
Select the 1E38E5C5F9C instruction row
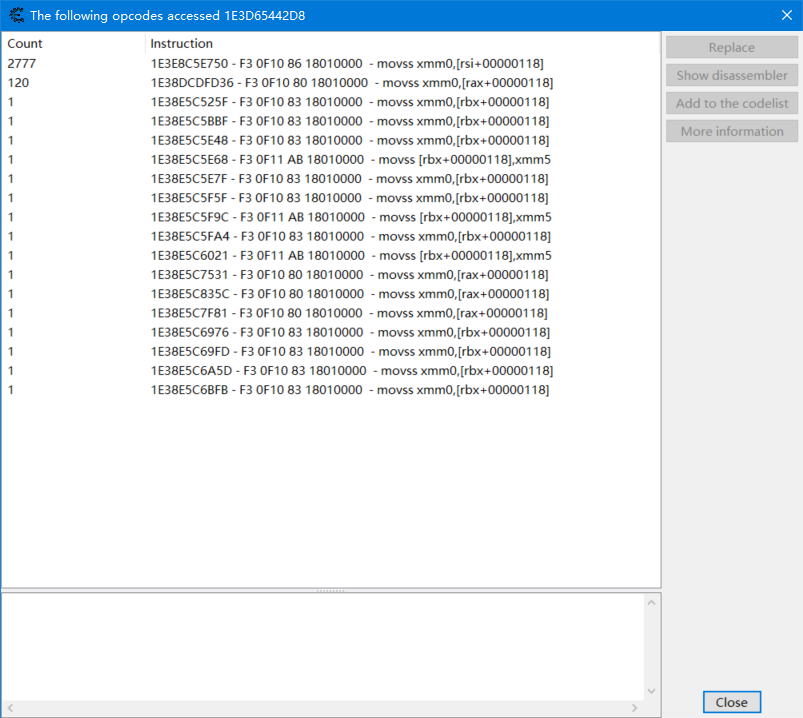pyautogui.click(x=350, y=217)
